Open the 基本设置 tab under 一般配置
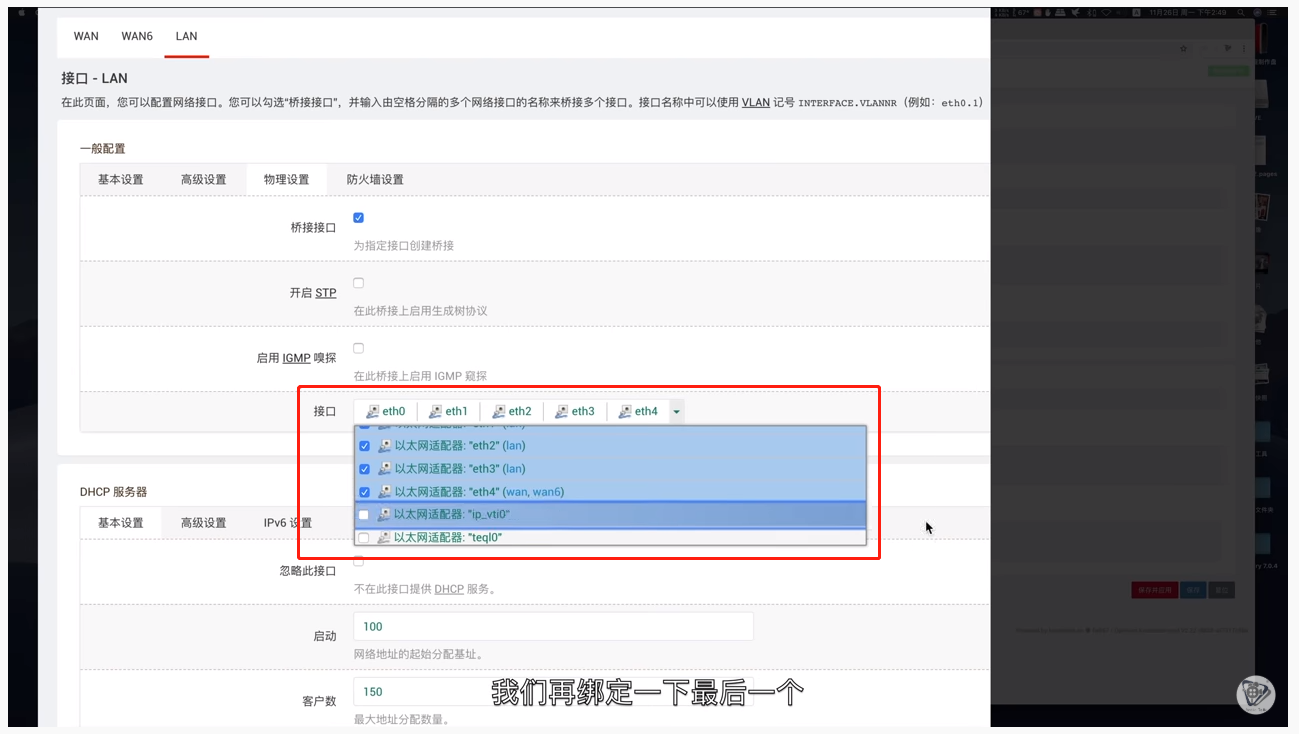The height and width of the screenshot is (734, 1299). click(x=121, y=180)
